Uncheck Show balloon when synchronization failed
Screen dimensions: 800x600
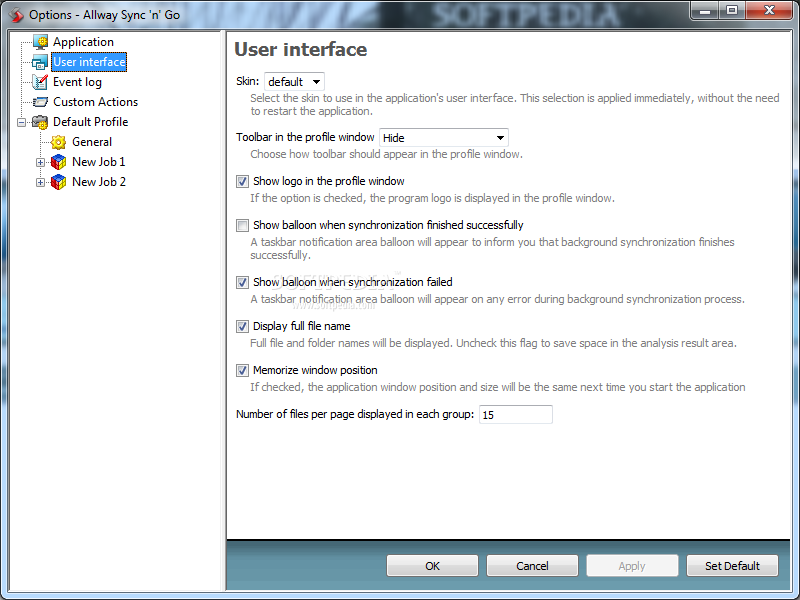(242, 282)
